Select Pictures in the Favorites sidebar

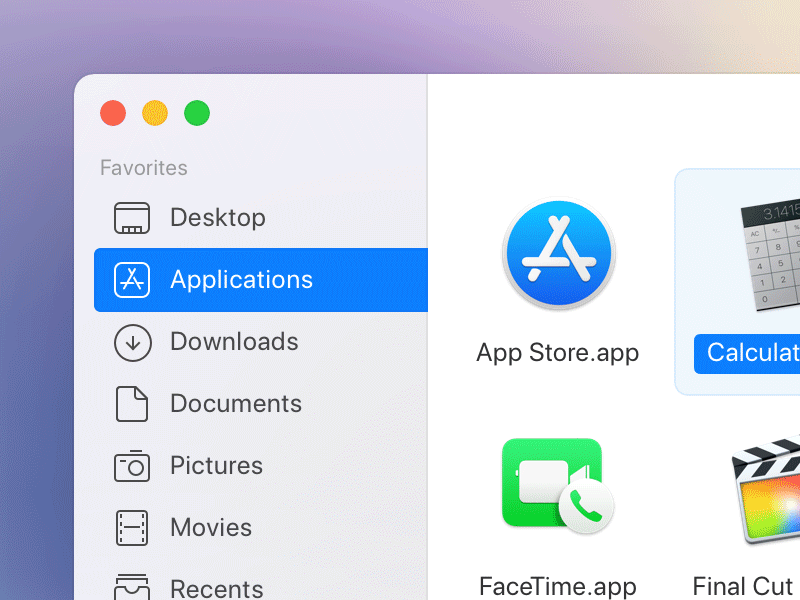(x=217, y=465)
